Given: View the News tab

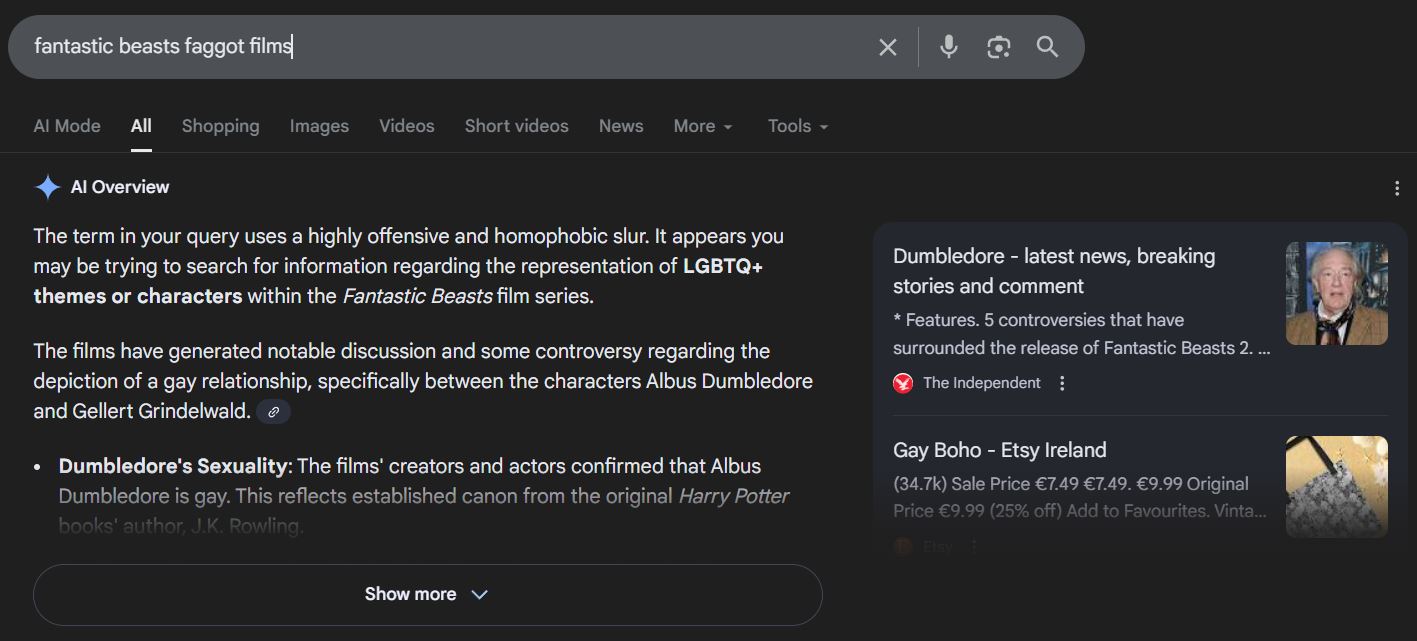Looking at the screenshot, I should pyautogui.click(x=621, y=126).
